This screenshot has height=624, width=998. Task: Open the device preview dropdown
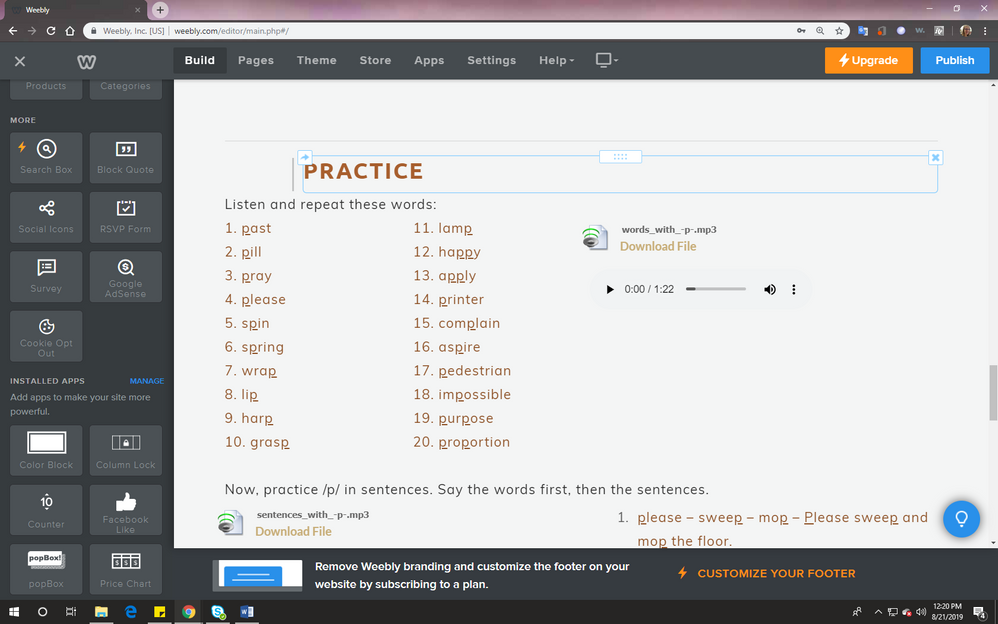606,60
